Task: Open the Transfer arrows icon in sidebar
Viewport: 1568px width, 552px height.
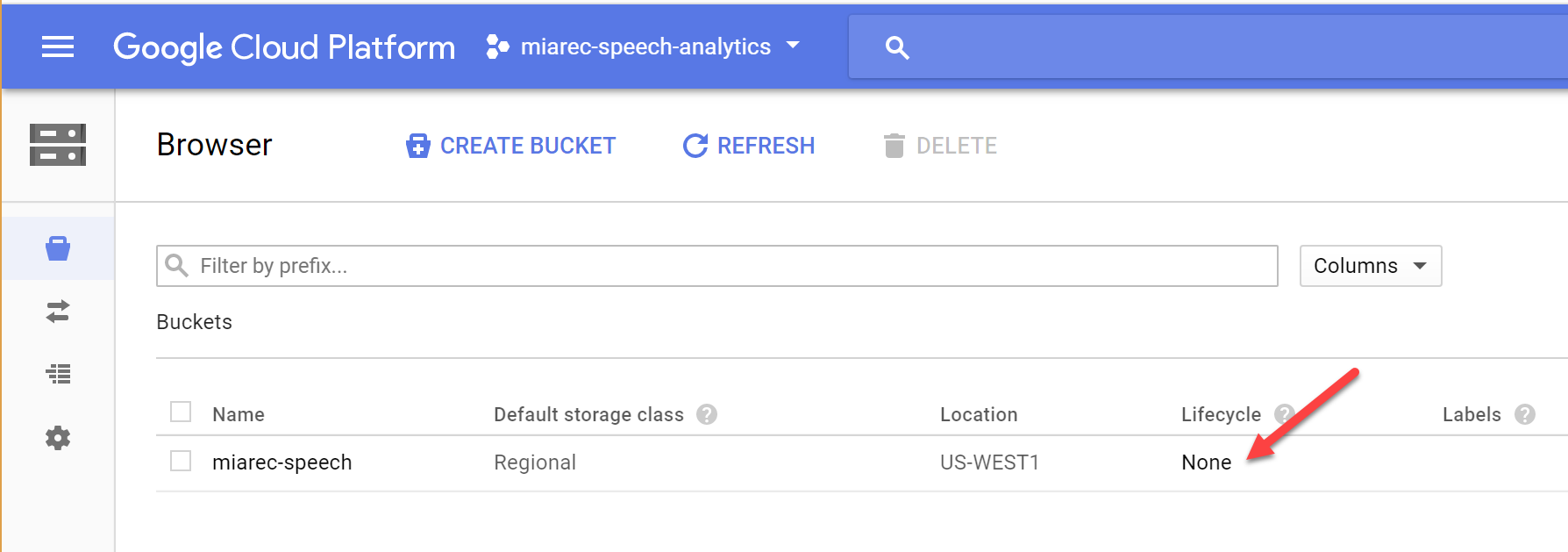Action: [58, 312]
